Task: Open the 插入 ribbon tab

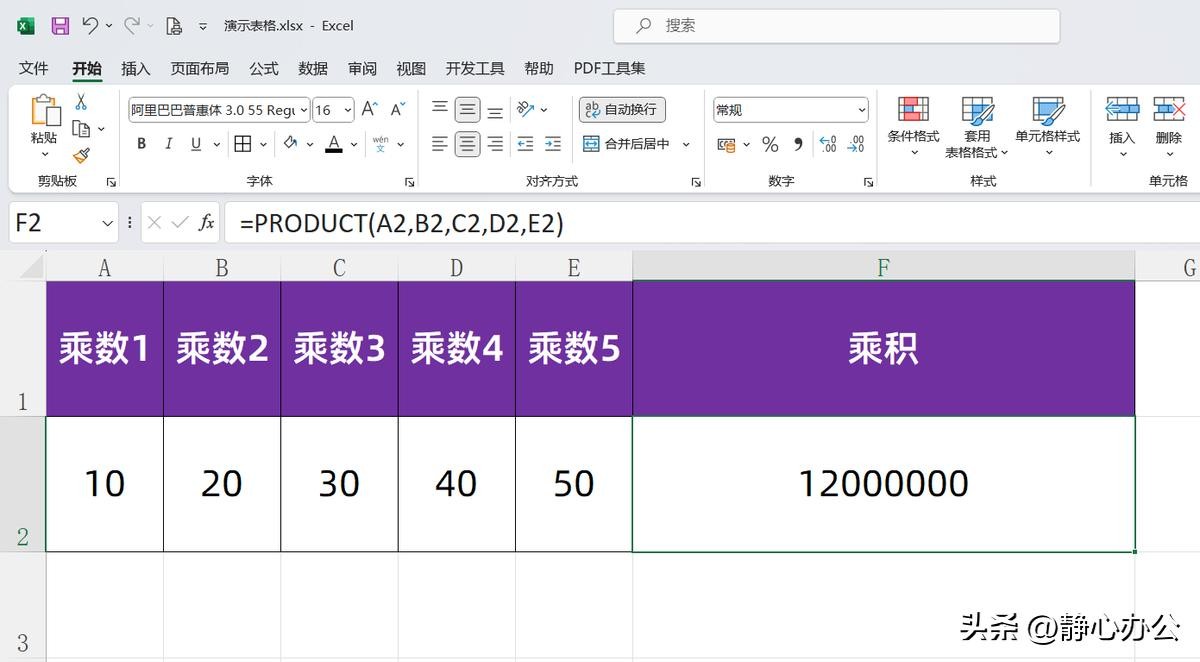Action: 135,68
